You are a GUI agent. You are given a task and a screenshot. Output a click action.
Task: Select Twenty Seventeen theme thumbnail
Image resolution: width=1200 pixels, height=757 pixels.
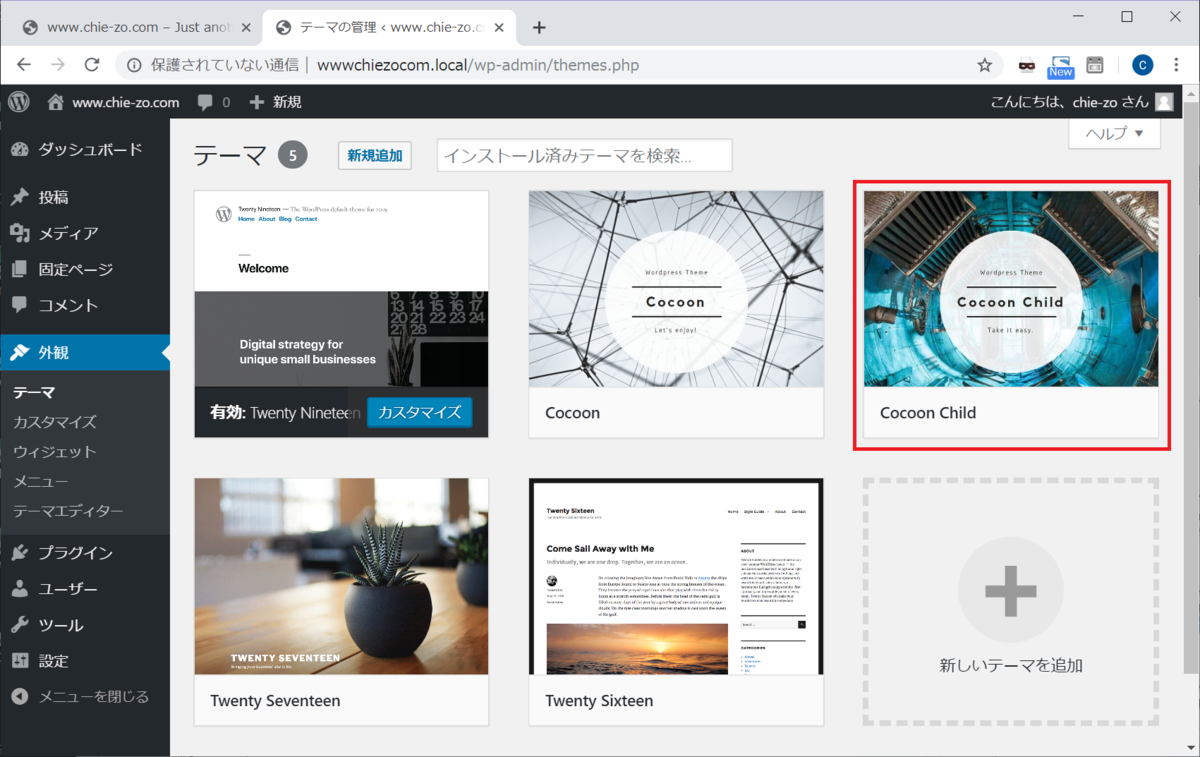coord(342,576)
